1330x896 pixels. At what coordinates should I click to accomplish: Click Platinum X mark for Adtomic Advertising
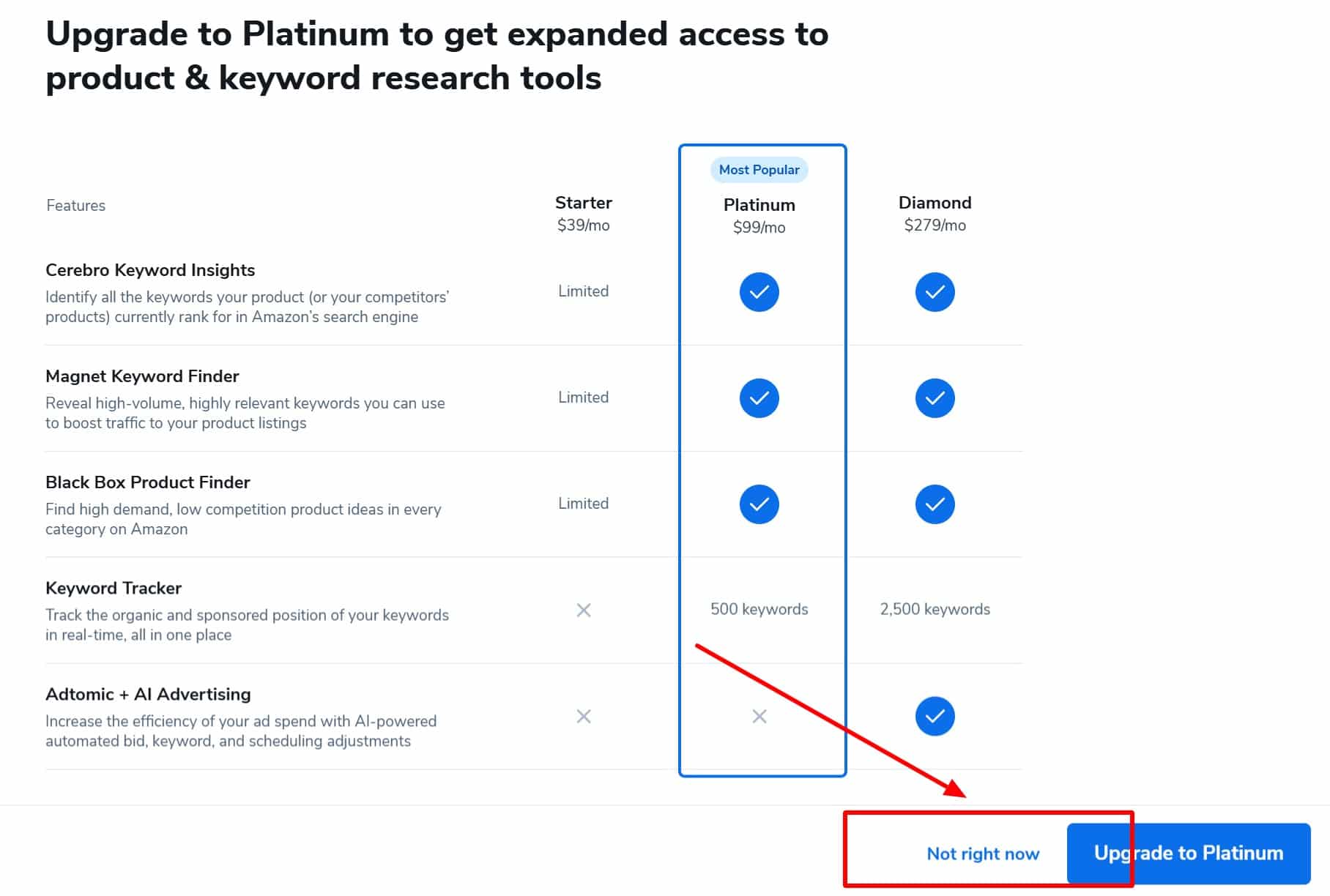(759, 716)
